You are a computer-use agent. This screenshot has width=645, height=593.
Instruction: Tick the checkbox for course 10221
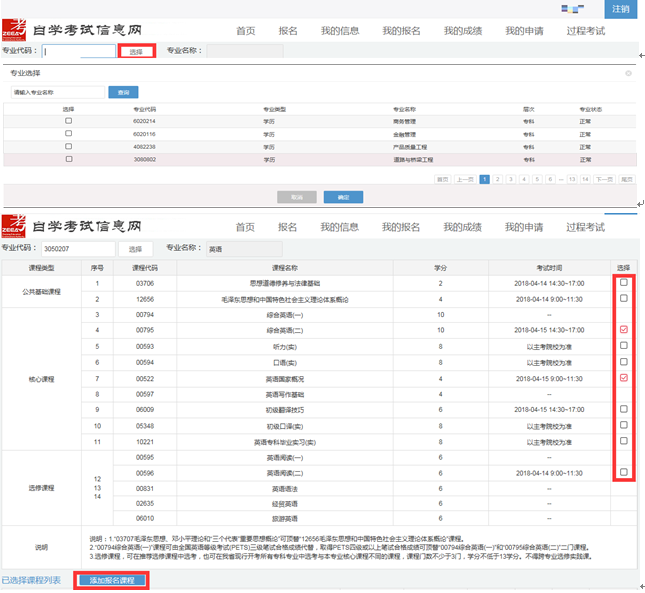pos(624,441)
